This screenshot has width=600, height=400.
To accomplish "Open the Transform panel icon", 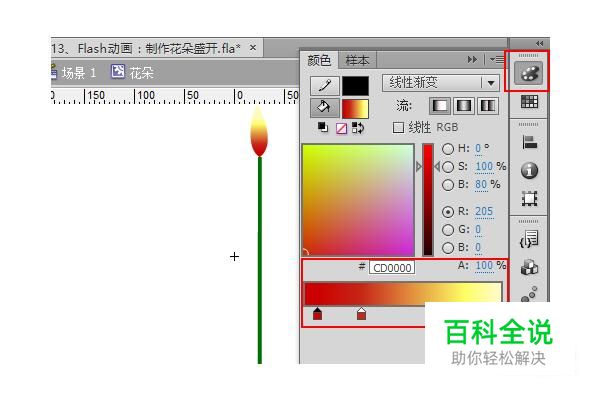I will point(529,198).
